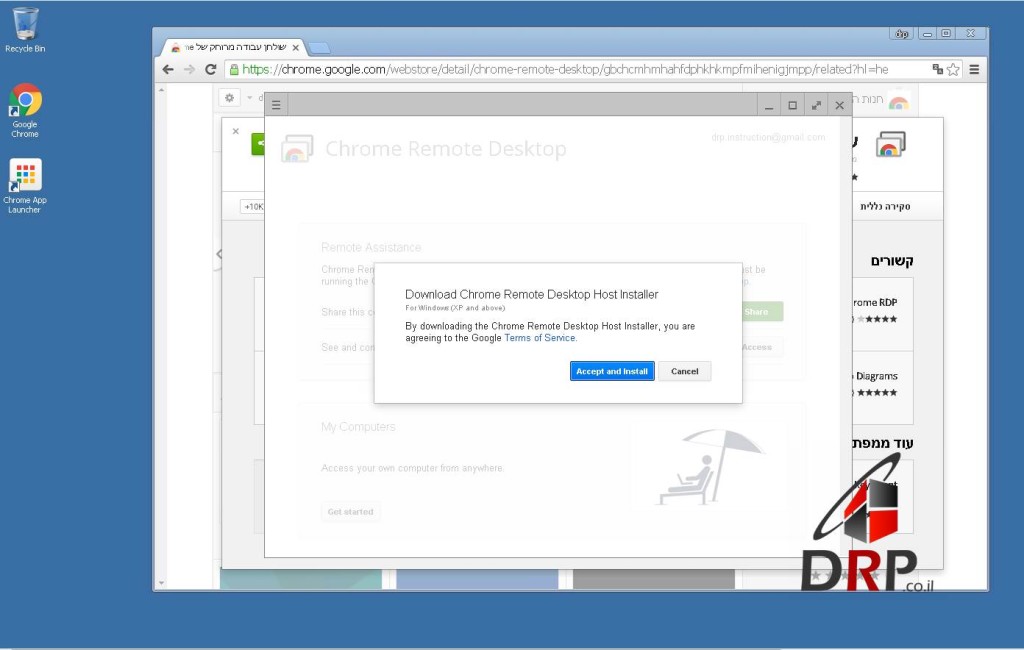Open the Terms of Service link

point(540,338)
